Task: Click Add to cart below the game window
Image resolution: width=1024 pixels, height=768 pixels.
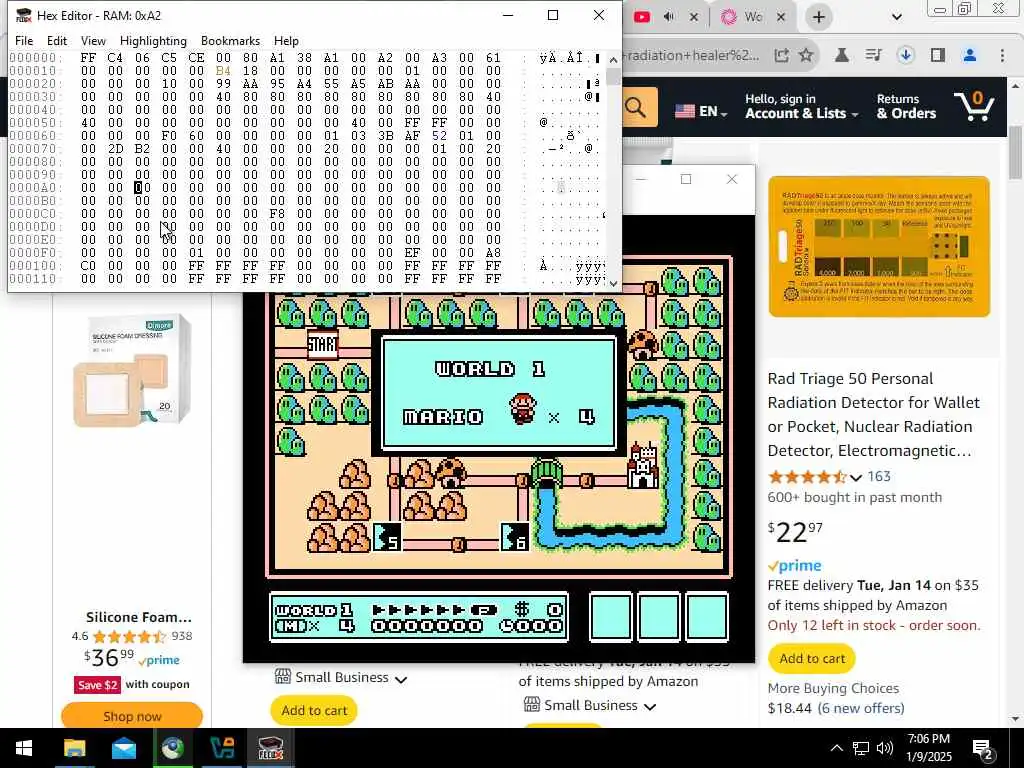Action: click(x=314, y=710)
